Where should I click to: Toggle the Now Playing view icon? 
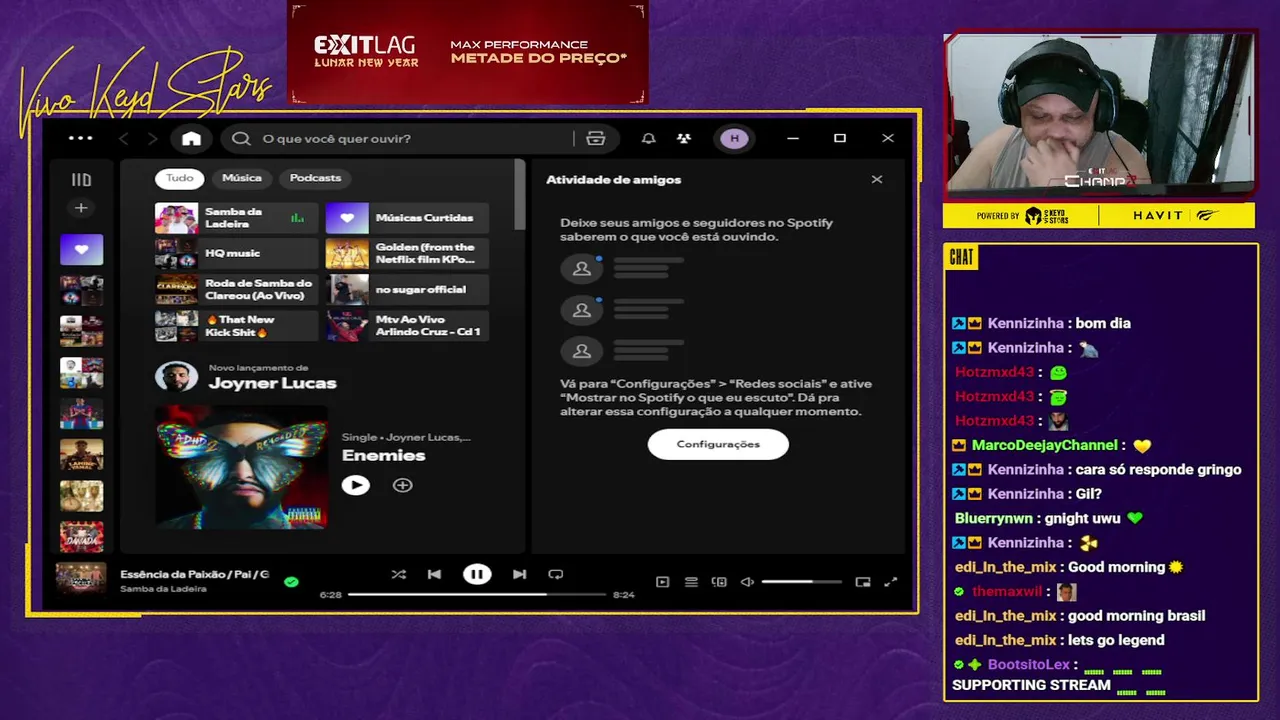(x=662, y=582)
